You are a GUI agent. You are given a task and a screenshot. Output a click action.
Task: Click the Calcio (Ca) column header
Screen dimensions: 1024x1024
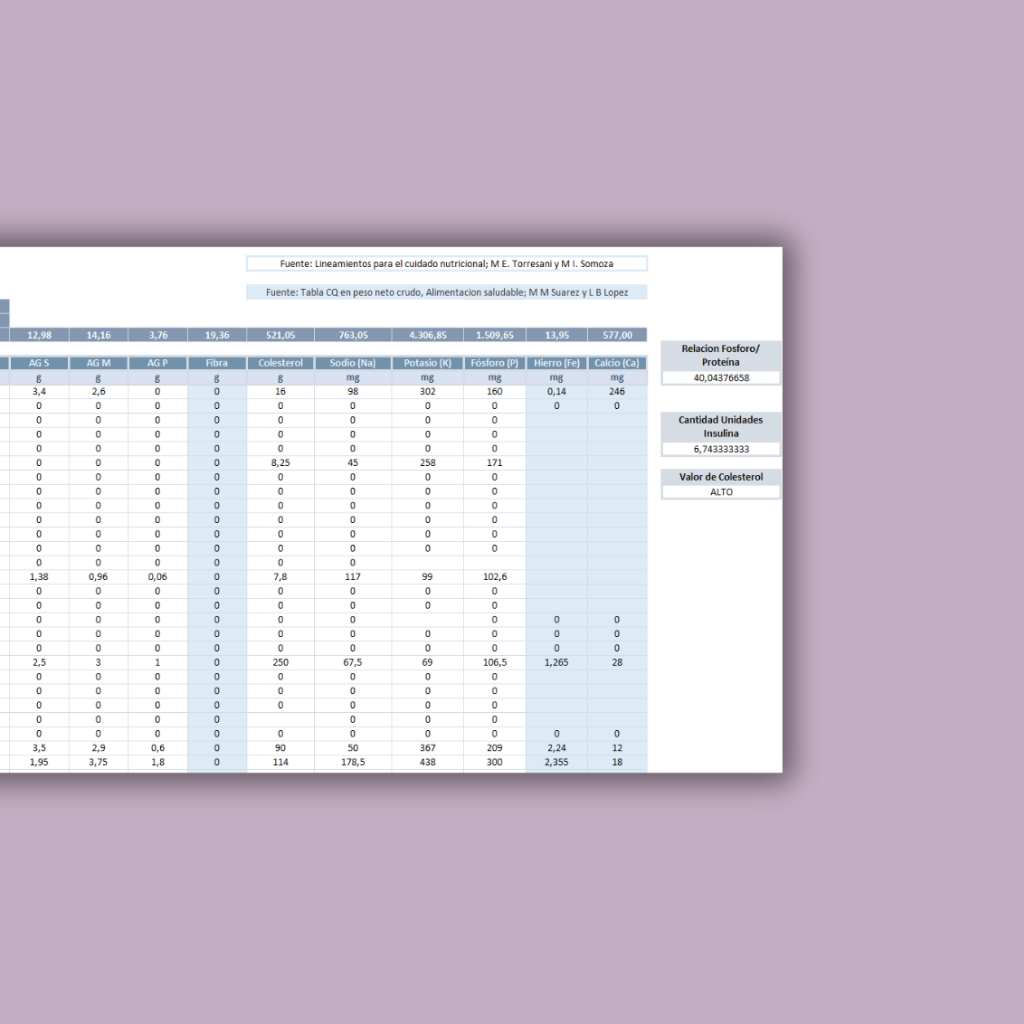coord(617,363)
